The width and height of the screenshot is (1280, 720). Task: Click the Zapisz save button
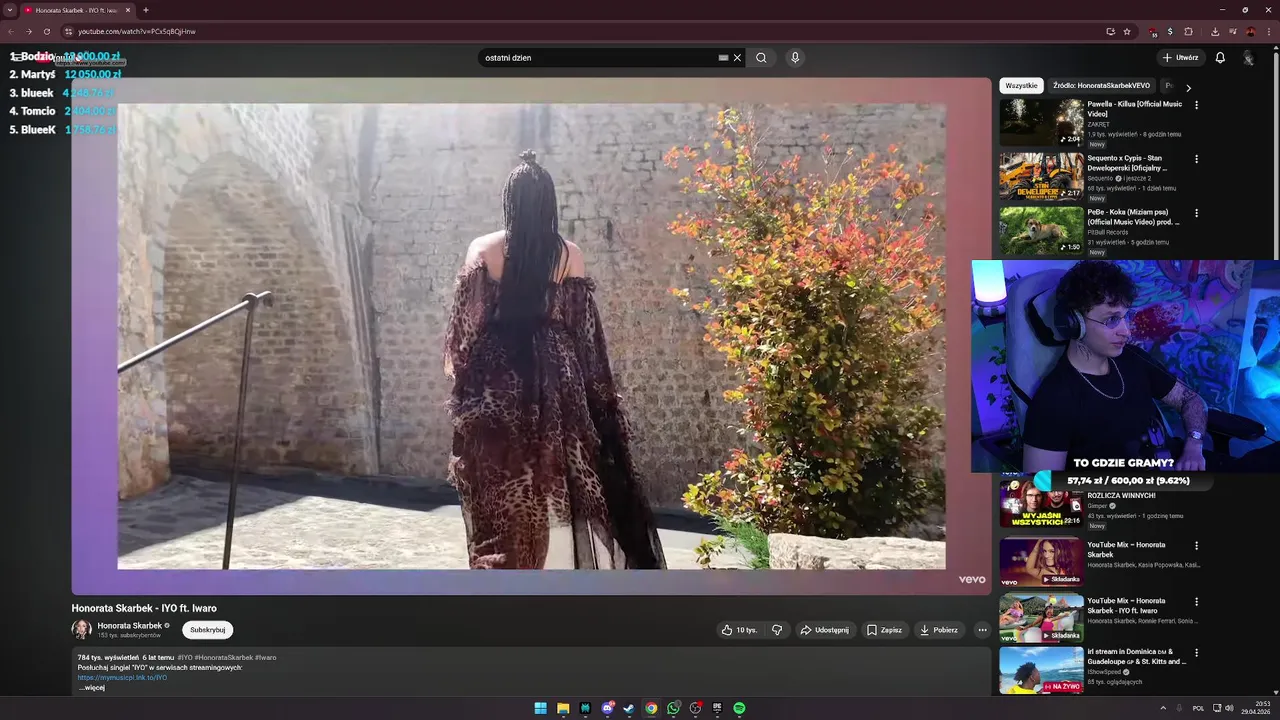click(884, 630)
